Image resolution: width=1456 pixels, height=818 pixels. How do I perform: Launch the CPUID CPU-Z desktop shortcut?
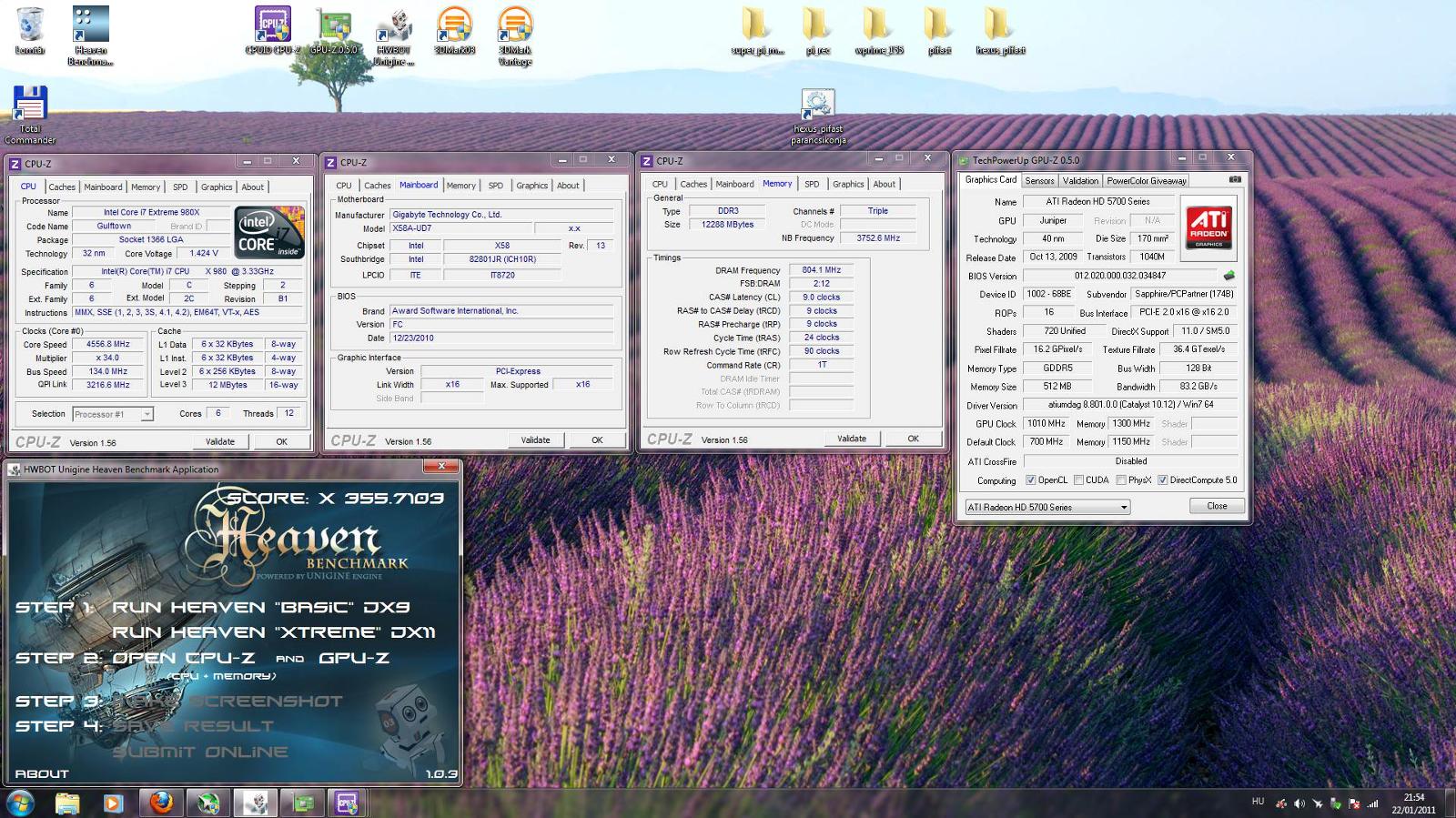[x=272, y=30]
